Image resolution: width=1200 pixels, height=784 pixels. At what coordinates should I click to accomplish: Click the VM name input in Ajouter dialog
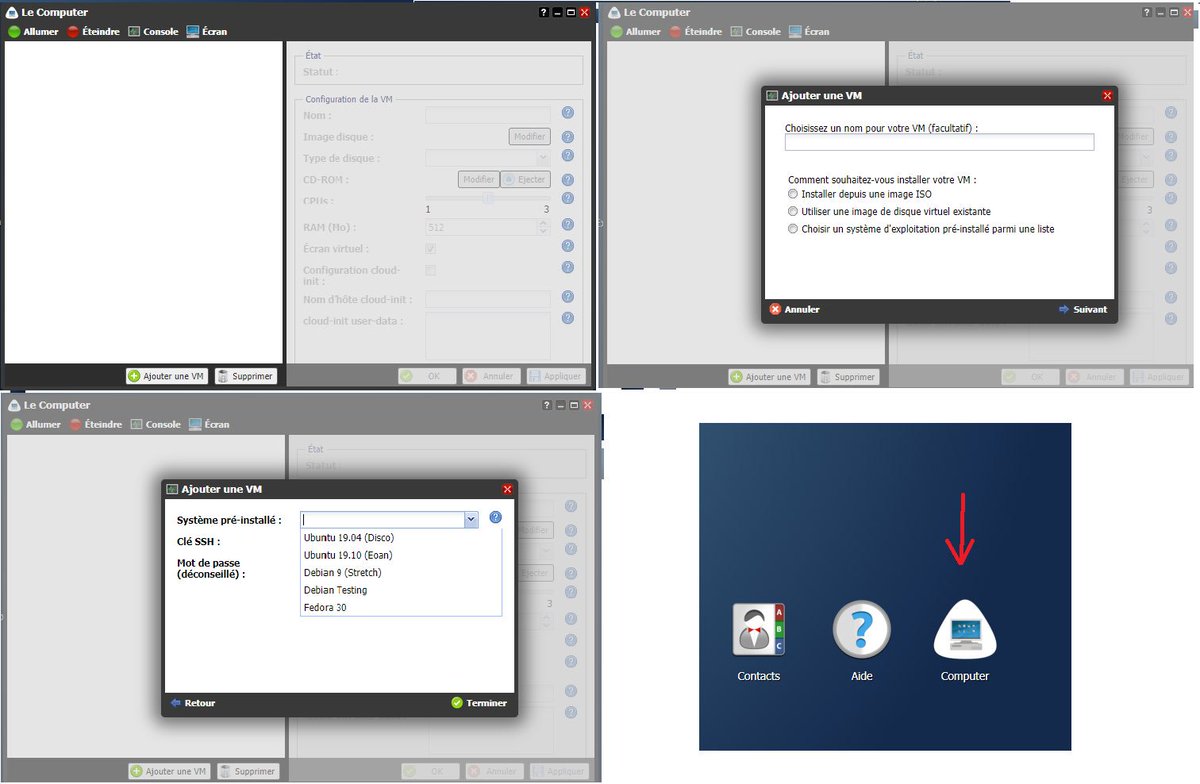point(939,143)
